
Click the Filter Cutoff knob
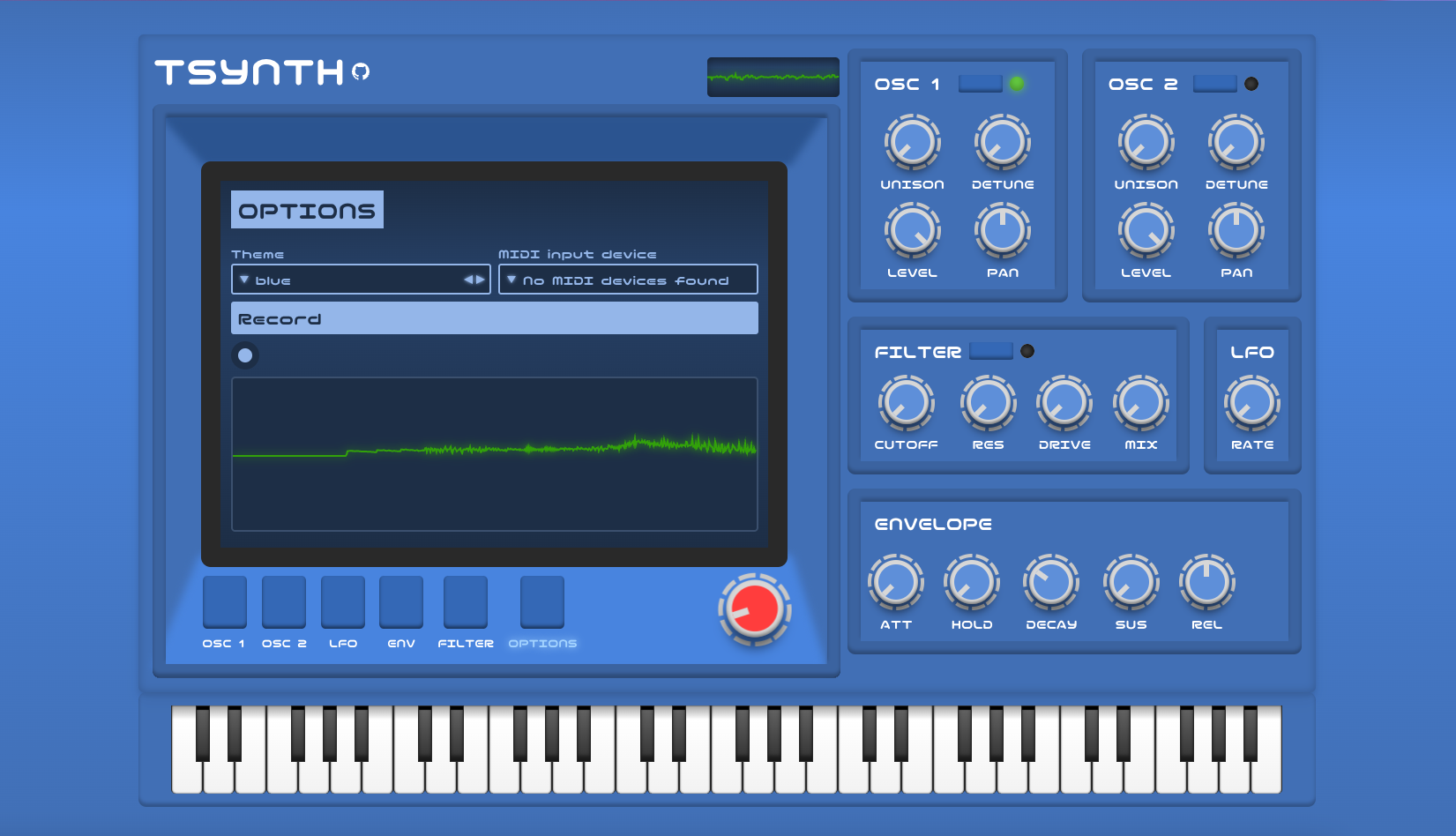(x=907, y=404)
